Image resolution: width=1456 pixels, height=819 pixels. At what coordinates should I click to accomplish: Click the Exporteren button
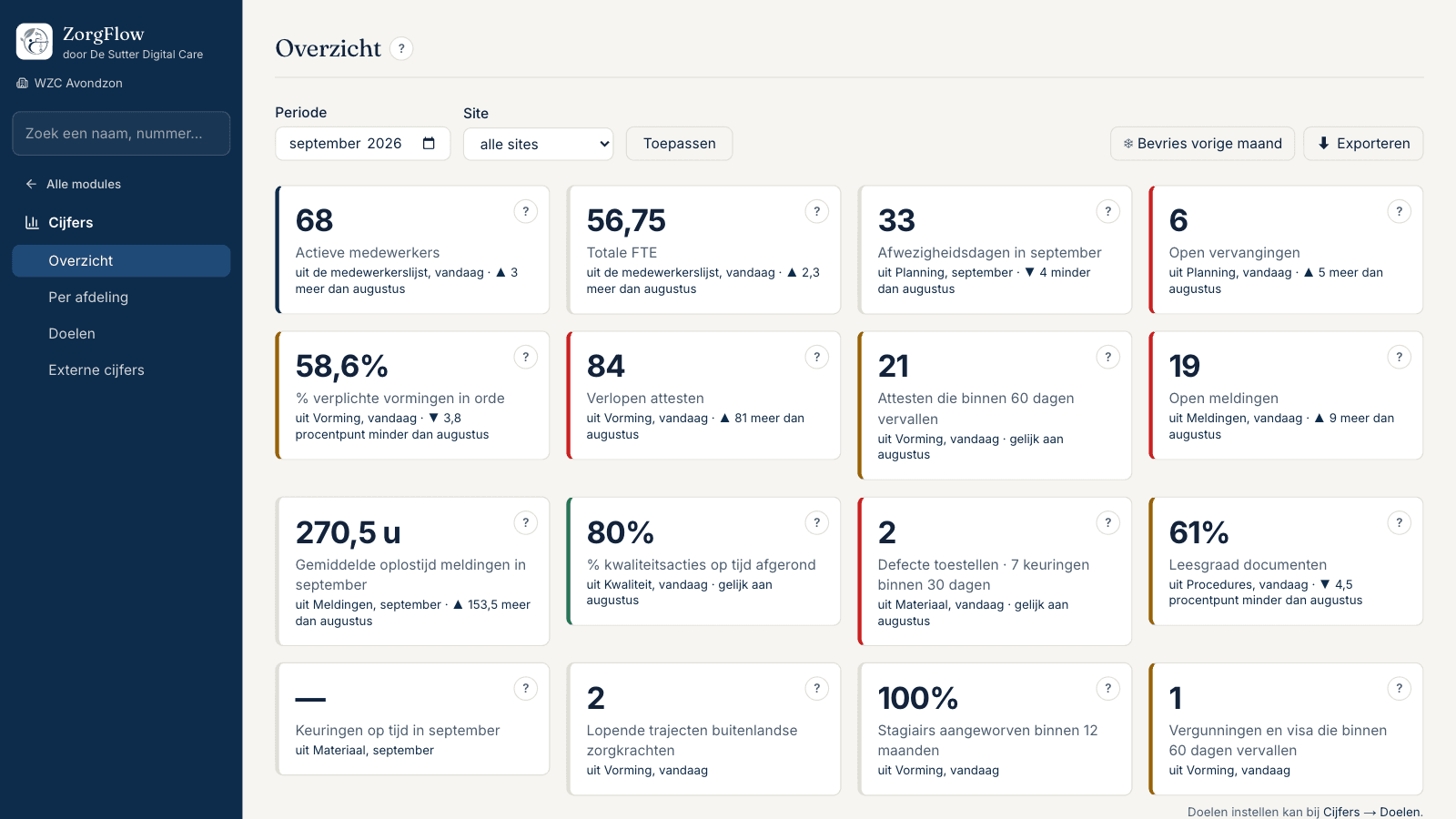[1363, 144]
